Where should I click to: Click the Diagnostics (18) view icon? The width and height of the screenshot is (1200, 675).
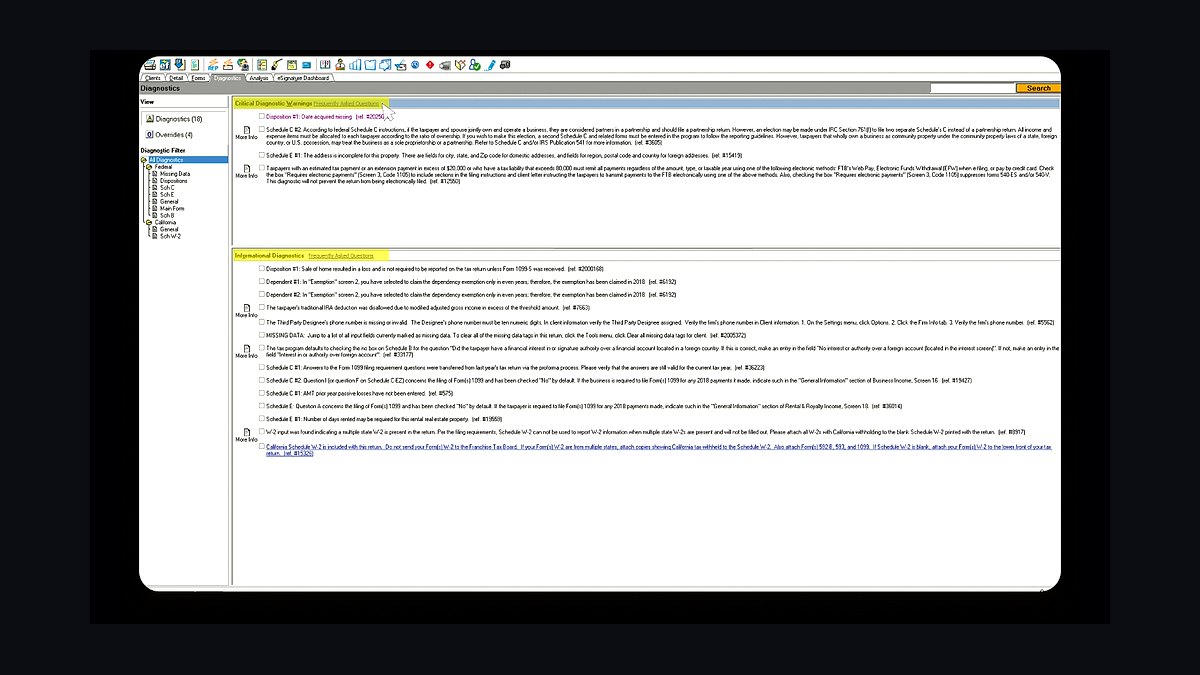tap(149, 119)
